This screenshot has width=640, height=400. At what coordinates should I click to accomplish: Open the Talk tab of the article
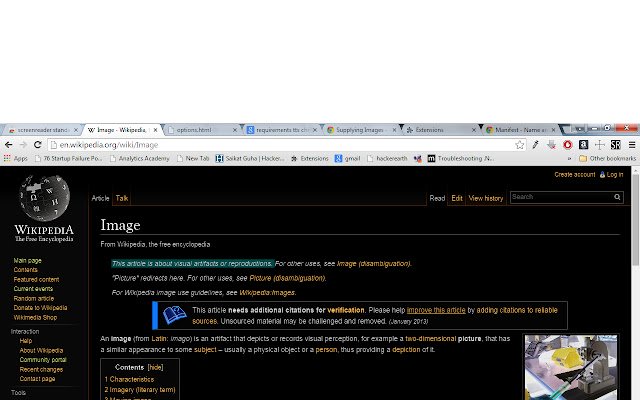[122, 198]
